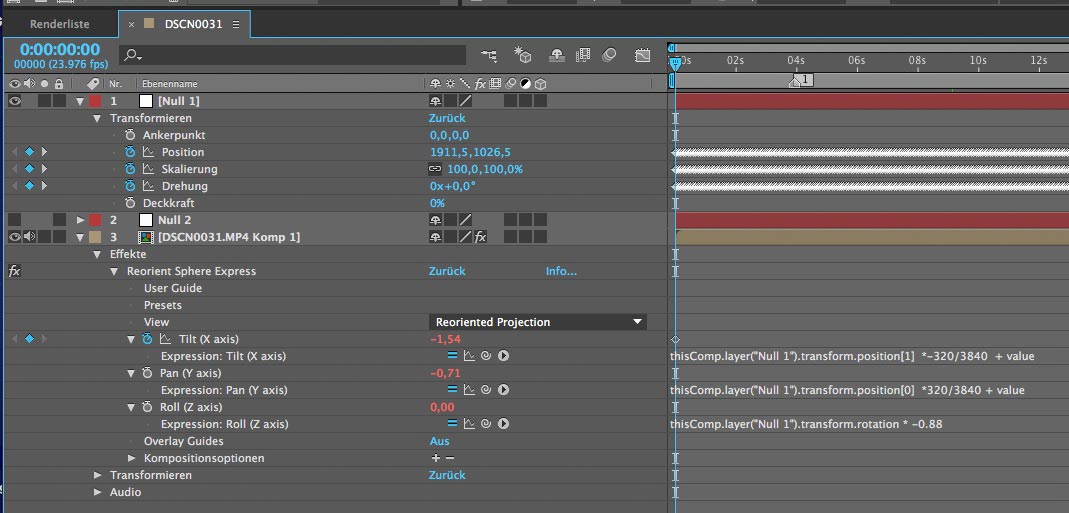This screenshot has height=513, width=1069.
Task: Open the composition mini-flowchart icon
Action: pos(489,55)
